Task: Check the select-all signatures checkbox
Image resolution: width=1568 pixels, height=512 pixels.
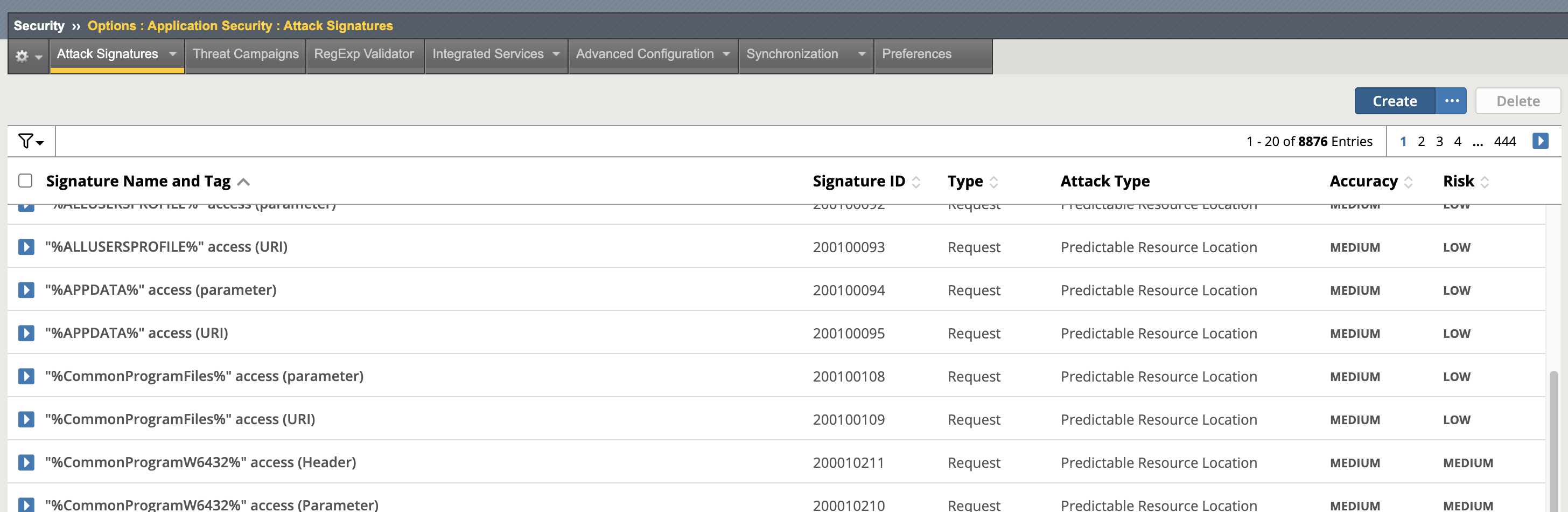Action: 25,181
